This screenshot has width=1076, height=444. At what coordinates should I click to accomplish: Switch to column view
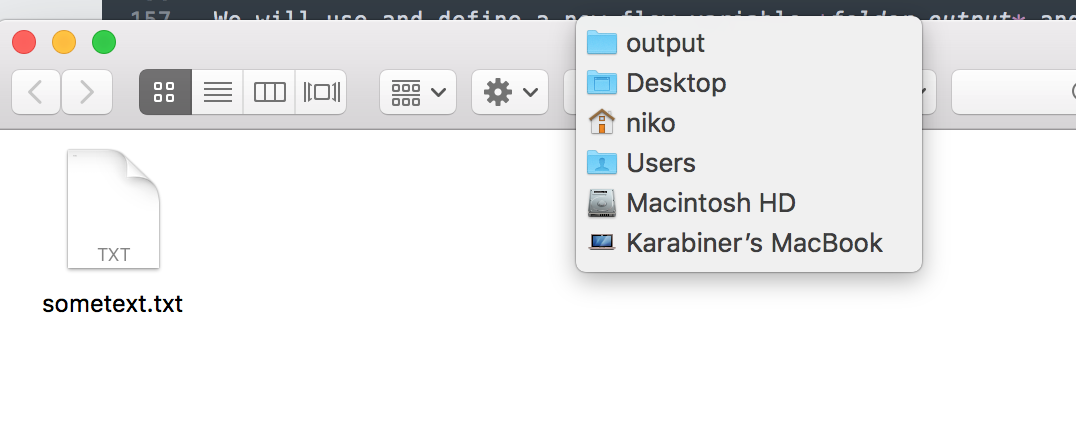[269, 93]
